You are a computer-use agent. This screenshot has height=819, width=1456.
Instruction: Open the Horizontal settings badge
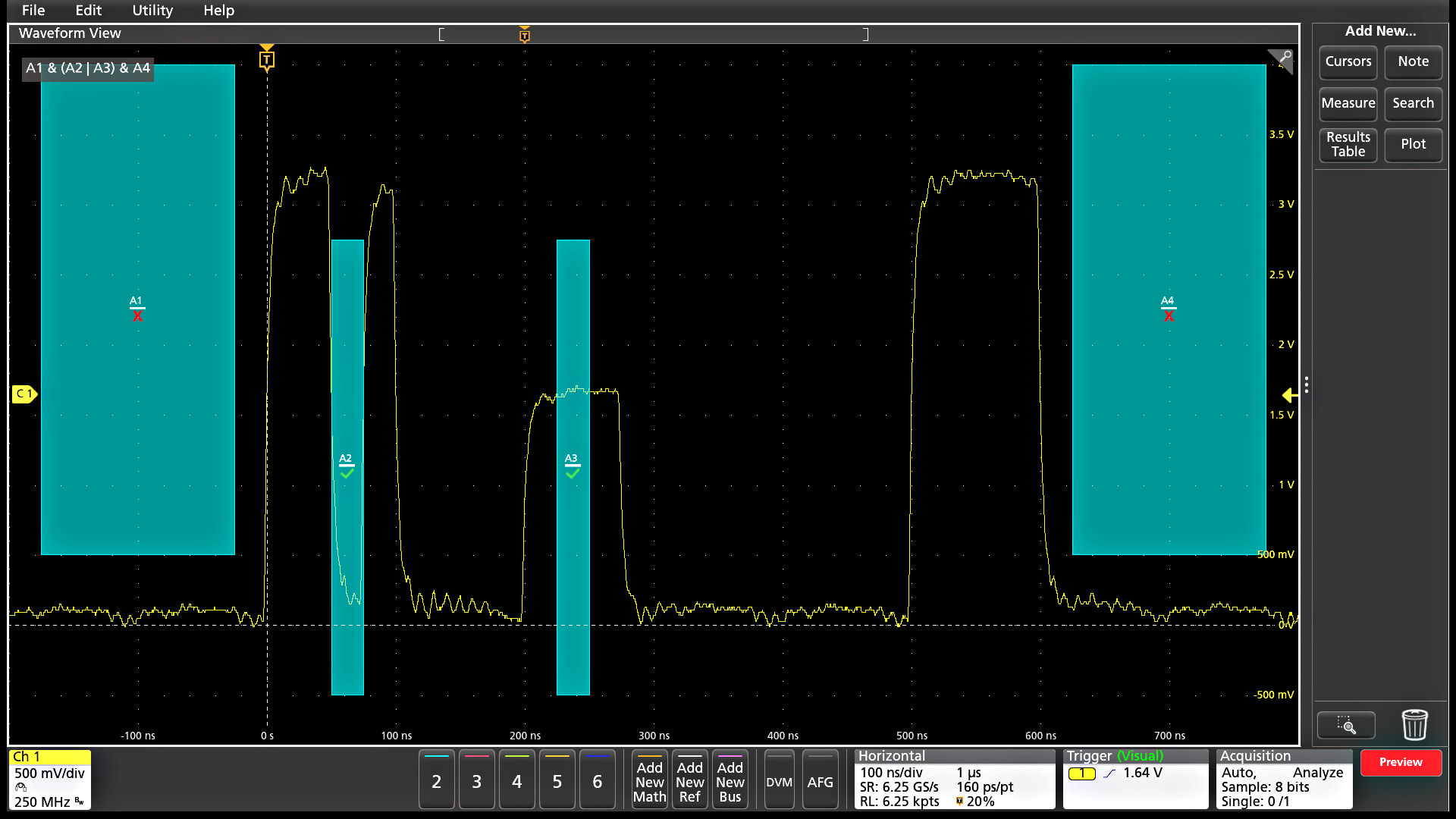(x=954, y=779)
